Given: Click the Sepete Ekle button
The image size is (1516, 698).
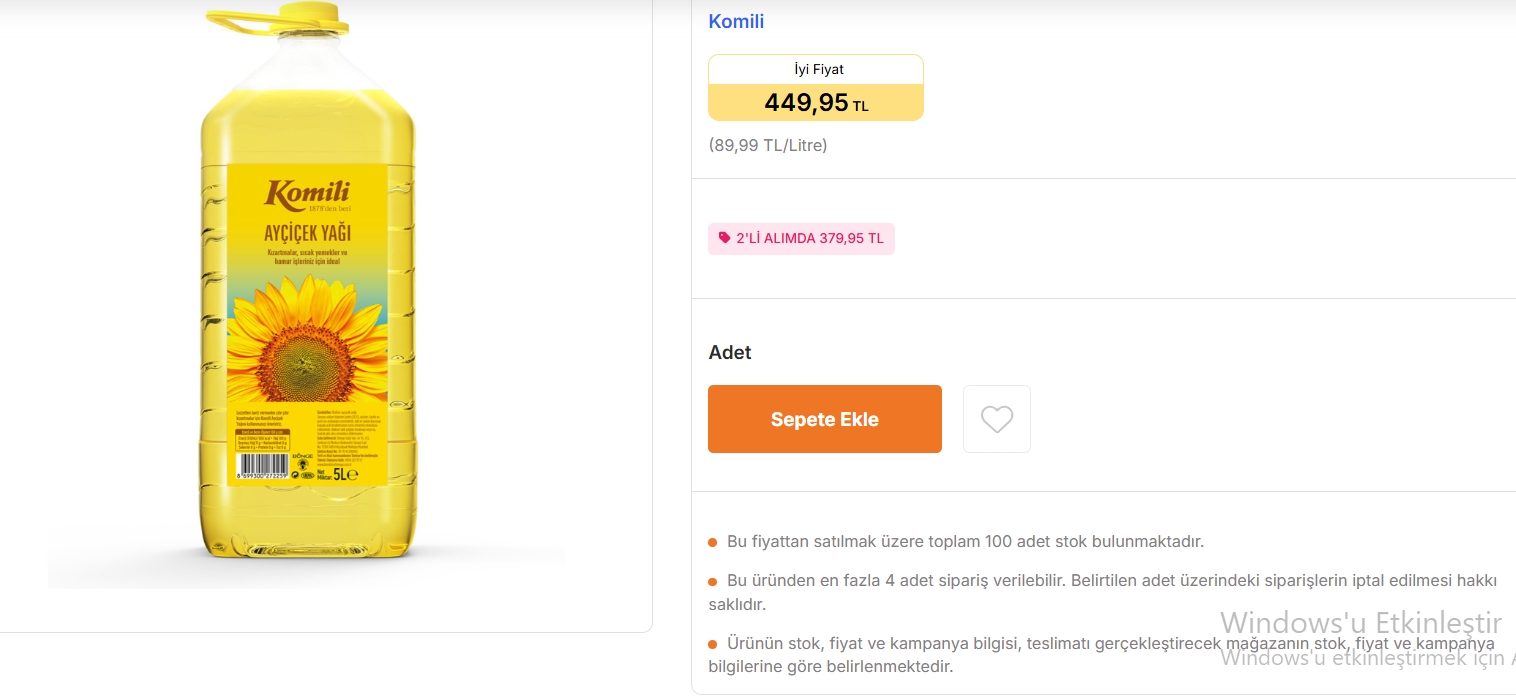Looking at the screenshot, I should (824, 419).
